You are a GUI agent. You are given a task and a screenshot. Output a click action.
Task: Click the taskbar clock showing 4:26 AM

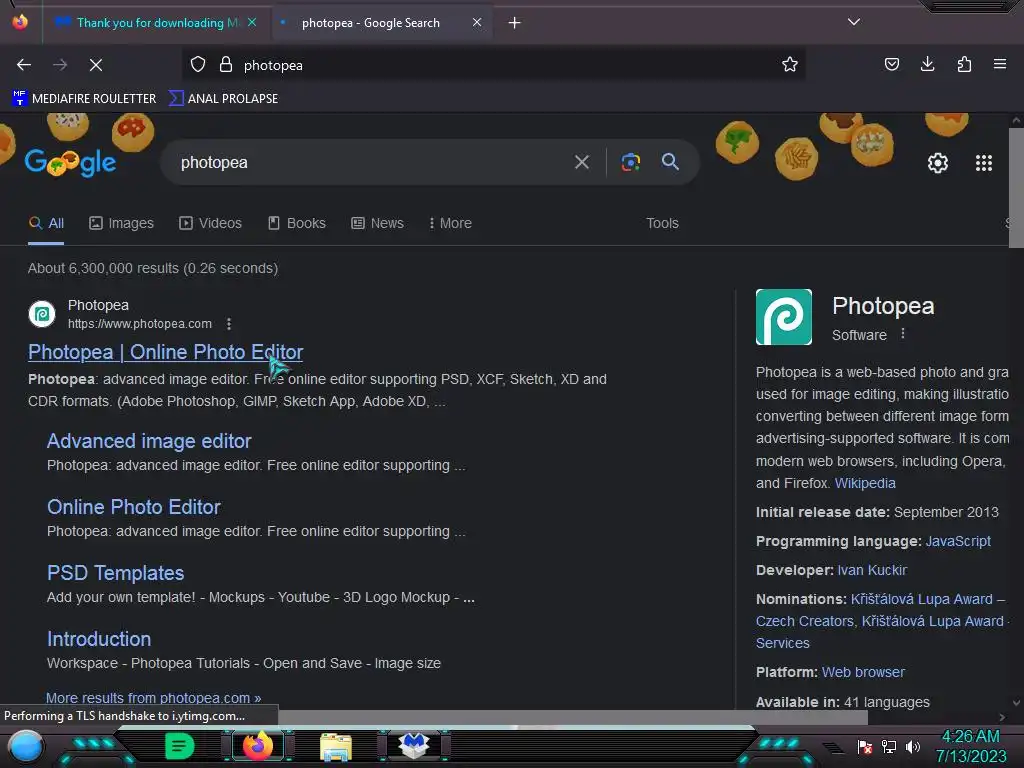tap(970, 746)
